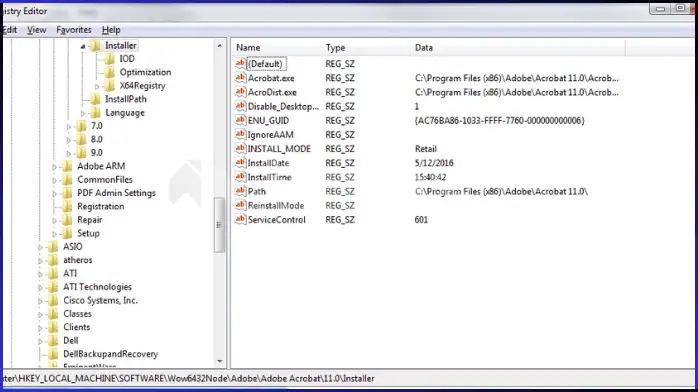This screenshot has width=698, height=392.
Task: Click the Registration folder icon
Action: pos(67,206)
